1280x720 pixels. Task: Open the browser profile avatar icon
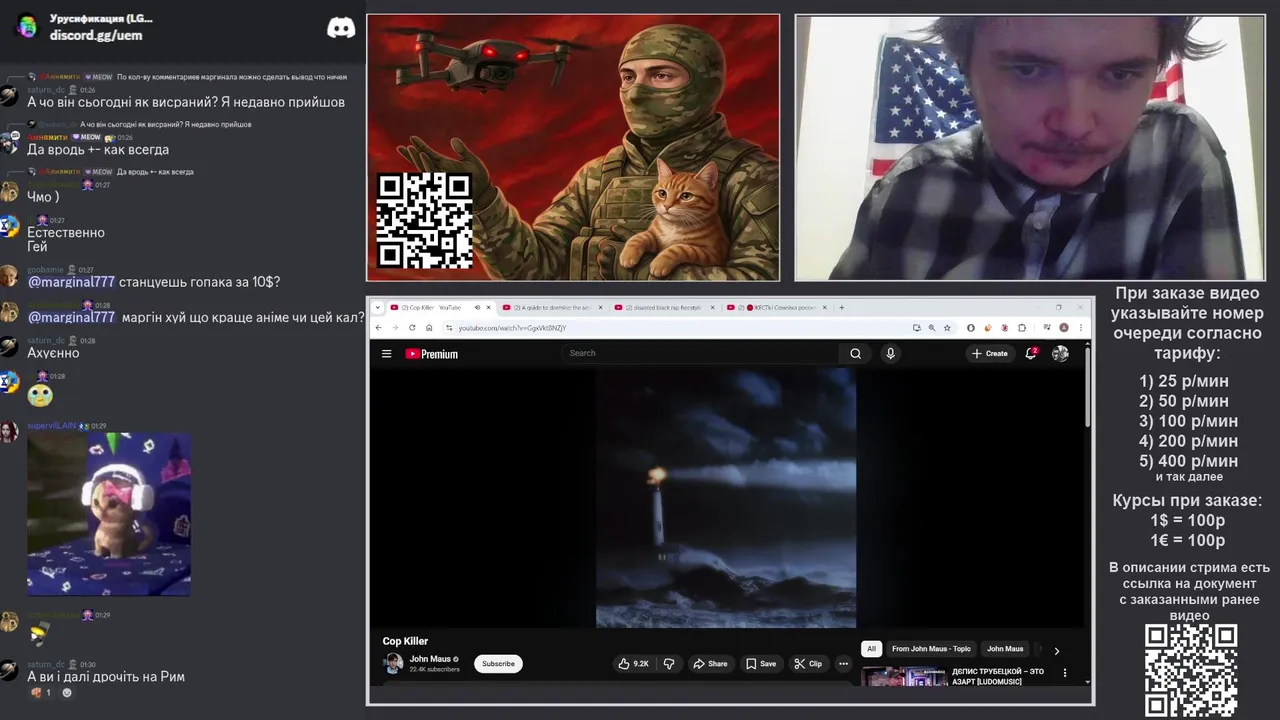1064,327
